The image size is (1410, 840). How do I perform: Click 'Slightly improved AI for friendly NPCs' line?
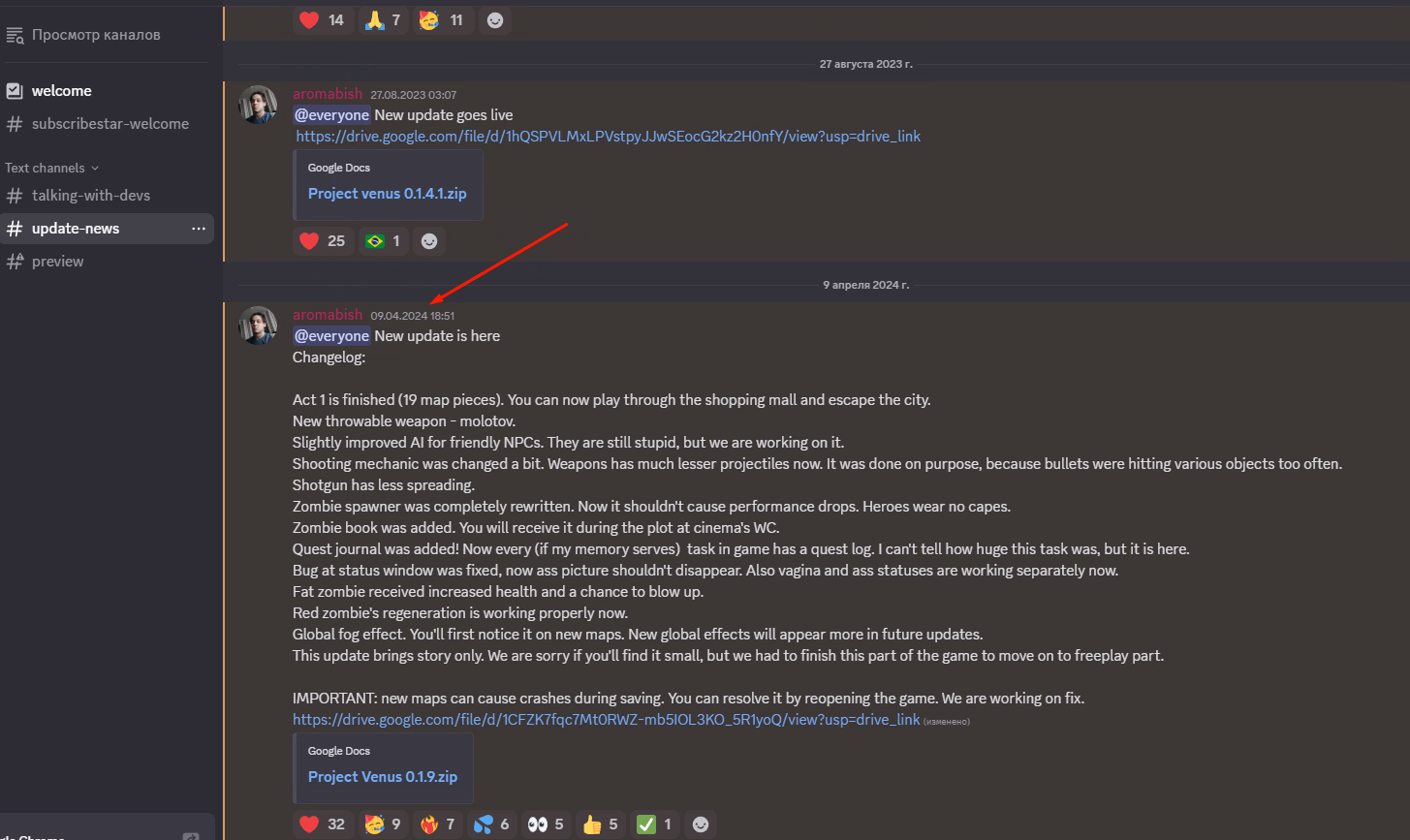pyautogui.click(x=568, y=443)
